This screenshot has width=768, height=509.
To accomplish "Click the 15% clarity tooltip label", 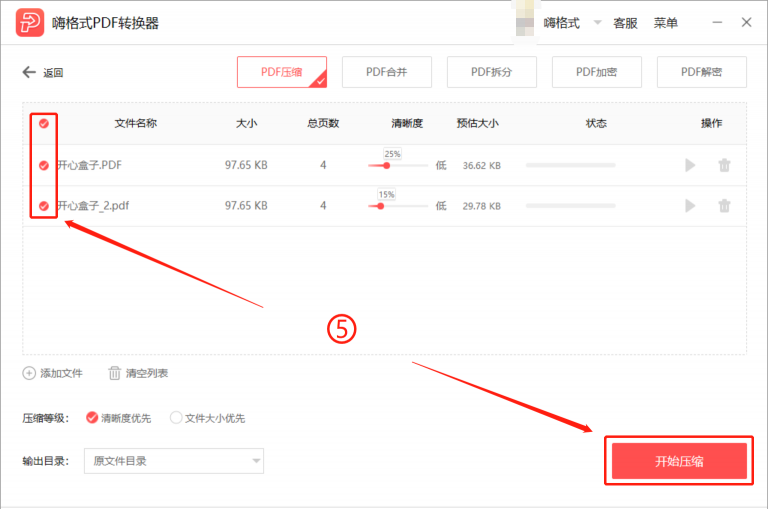I will (x=386, y=194).
